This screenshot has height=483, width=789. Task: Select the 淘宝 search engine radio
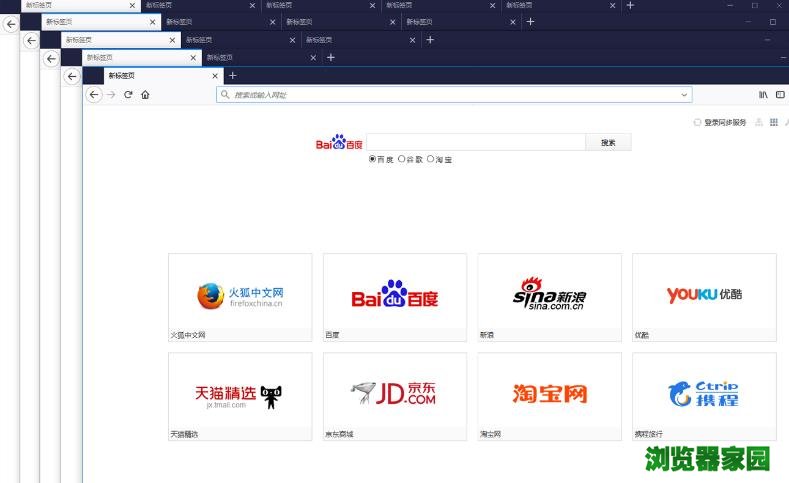pos(431,159)
